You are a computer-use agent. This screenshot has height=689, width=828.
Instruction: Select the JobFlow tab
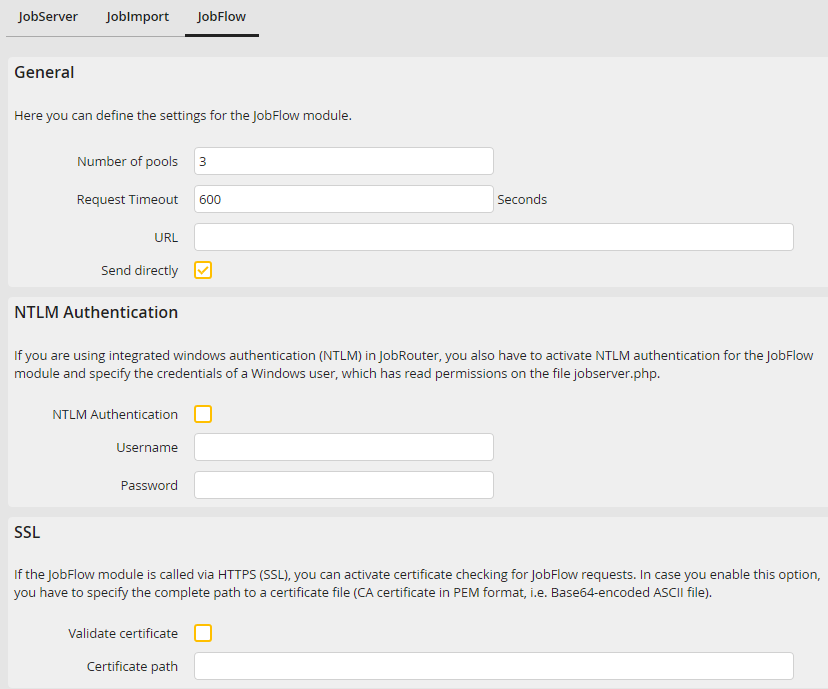click(x=221, y=17)
